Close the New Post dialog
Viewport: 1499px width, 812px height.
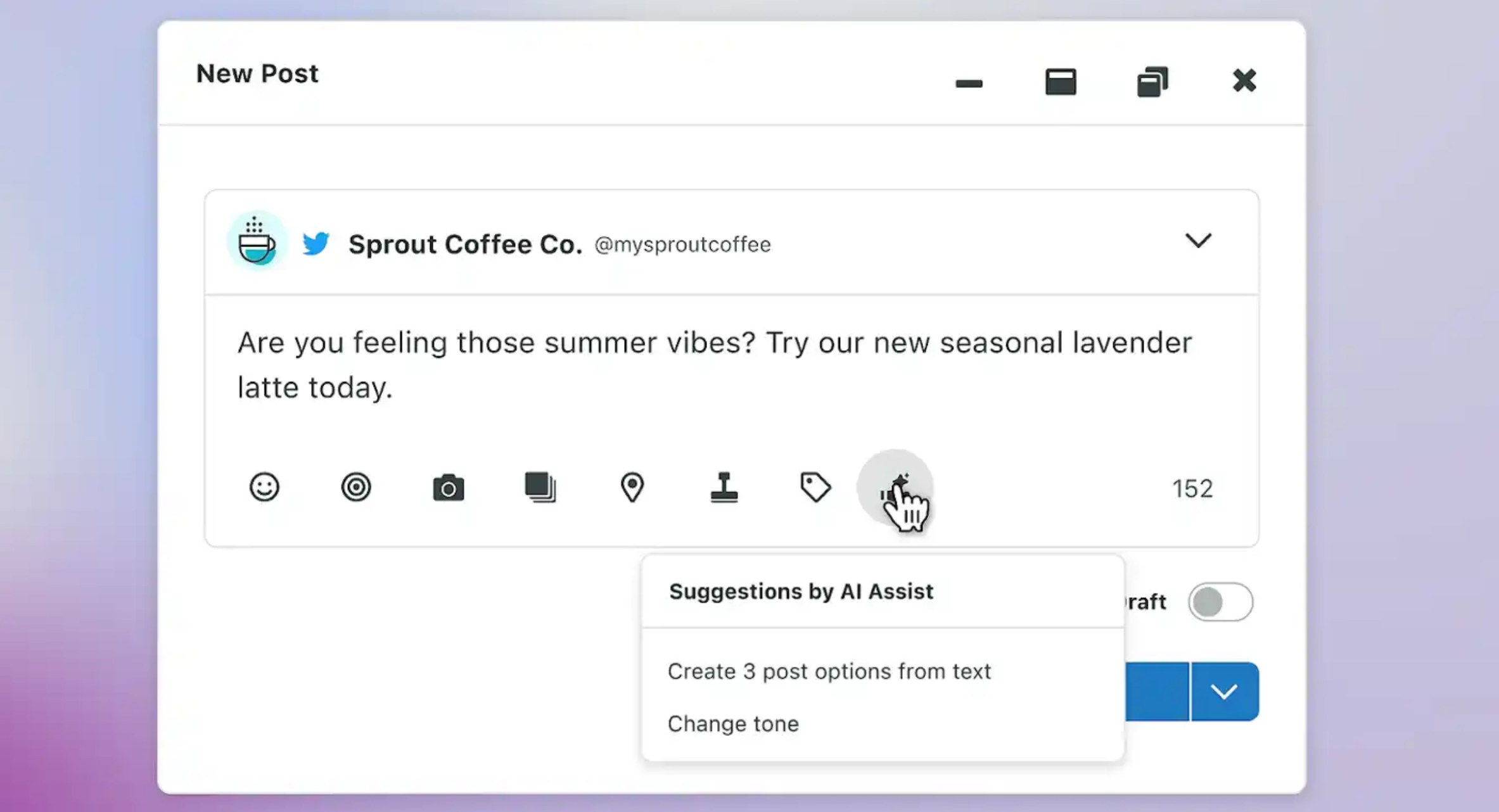pyautogui.click(x=1244, y=80)
